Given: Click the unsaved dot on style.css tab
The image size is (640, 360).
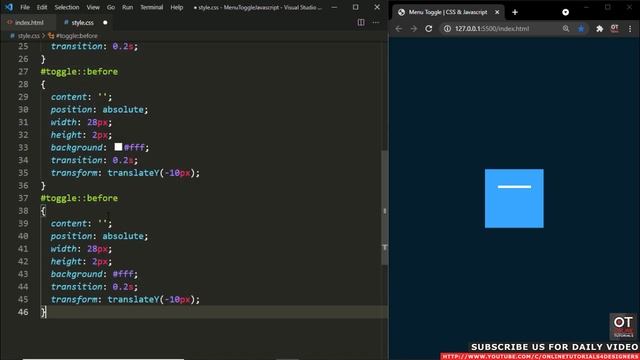Looking at the screenshot, I should click(105, 22).
